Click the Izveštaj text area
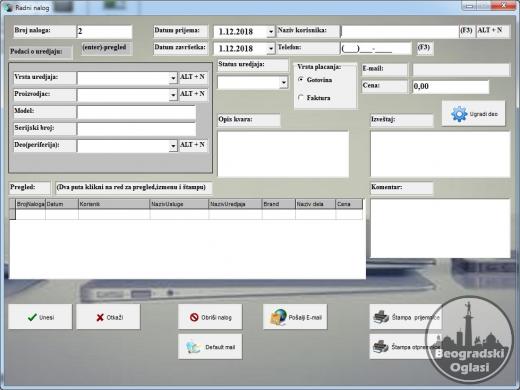520x390 pixels. pyautogui.click(x=440, y=154)
